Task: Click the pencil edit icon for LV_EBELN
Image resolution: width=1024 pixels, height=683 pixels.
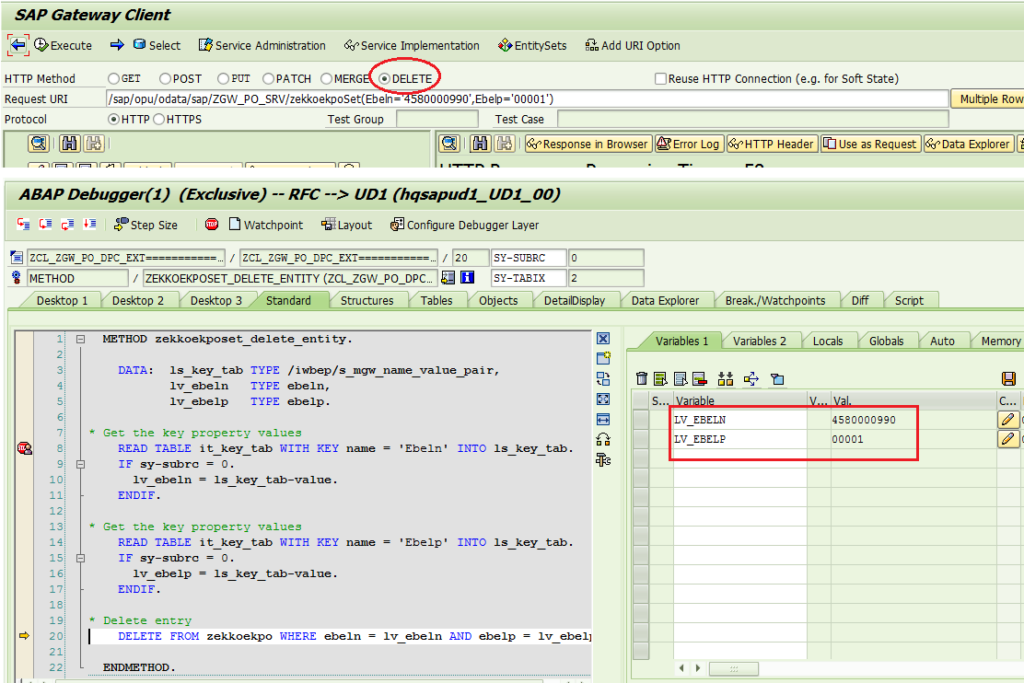Action: pos(1008,419)
